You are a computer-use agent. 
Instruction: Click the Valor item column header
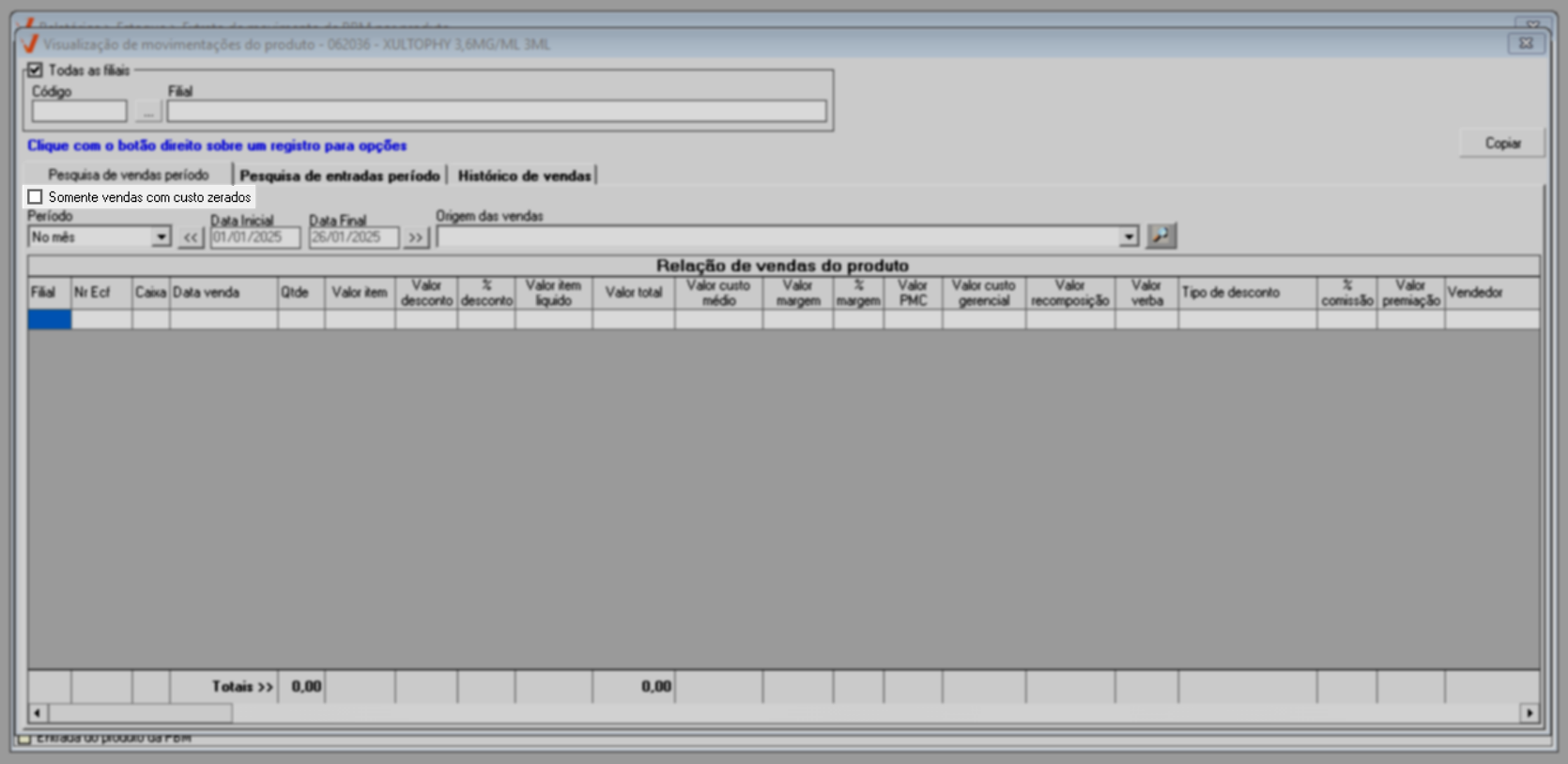(x=361, y=293)
